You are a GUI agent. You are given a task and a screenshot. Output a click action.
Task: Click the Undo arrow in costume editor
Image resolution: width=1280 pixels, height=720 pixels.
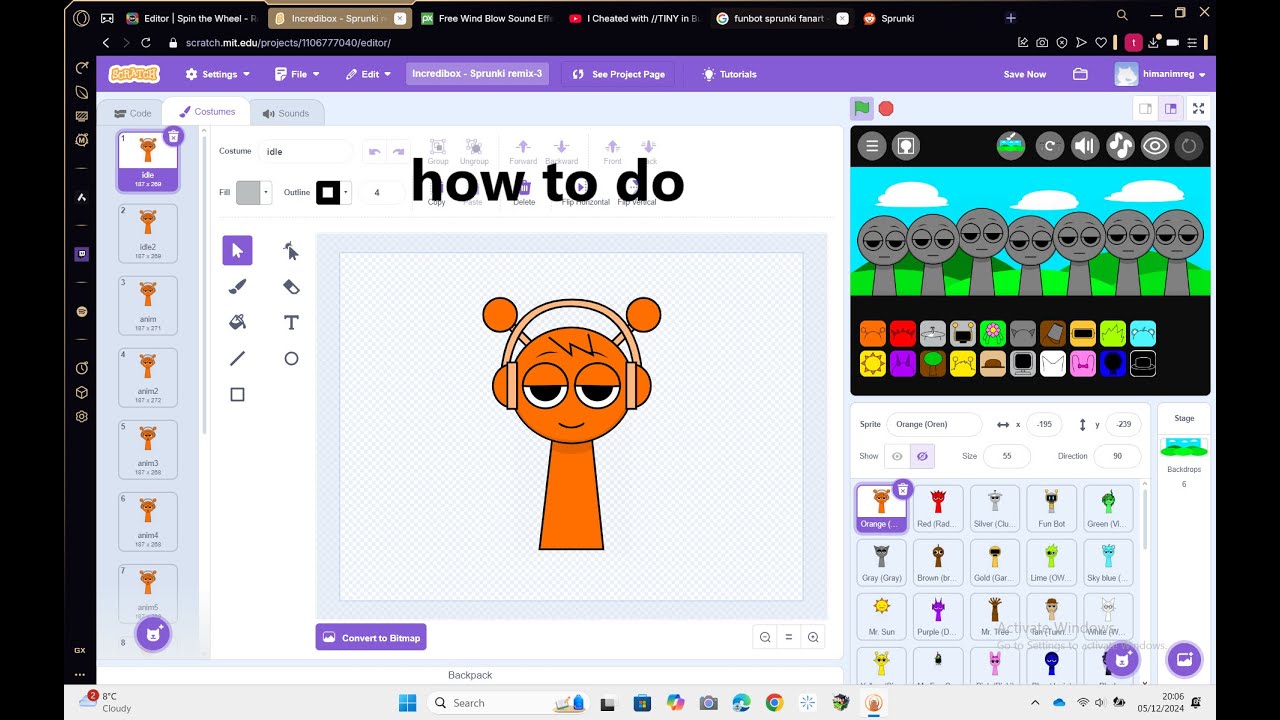pyautogui.click(x=375, y=151)
